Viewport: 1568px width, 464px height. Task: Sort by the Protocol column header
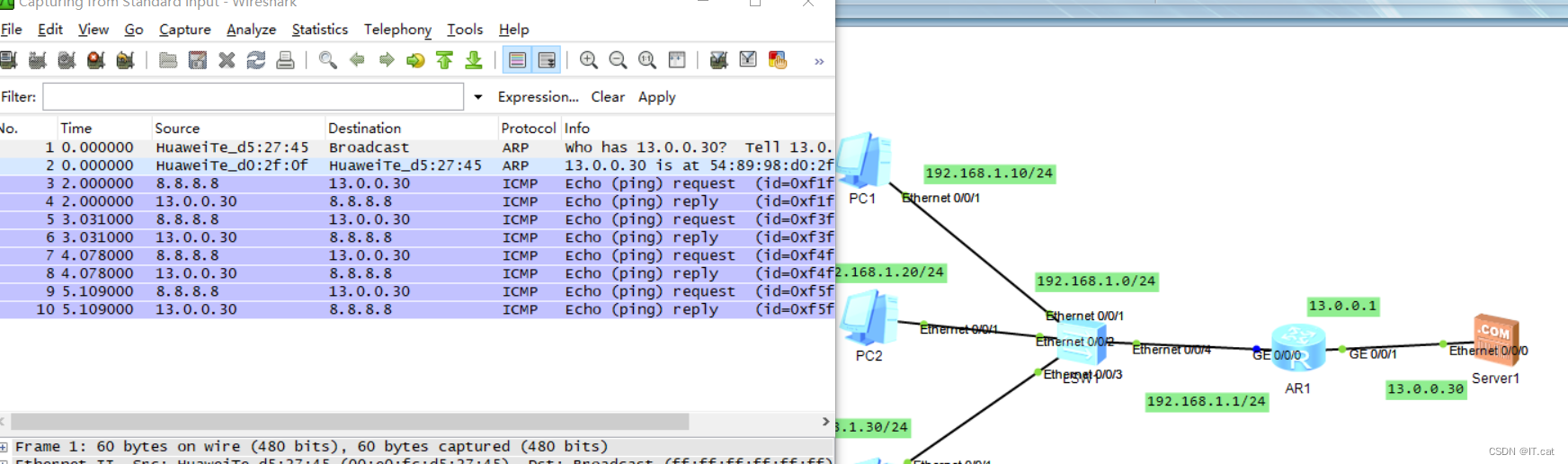[529, 128]
